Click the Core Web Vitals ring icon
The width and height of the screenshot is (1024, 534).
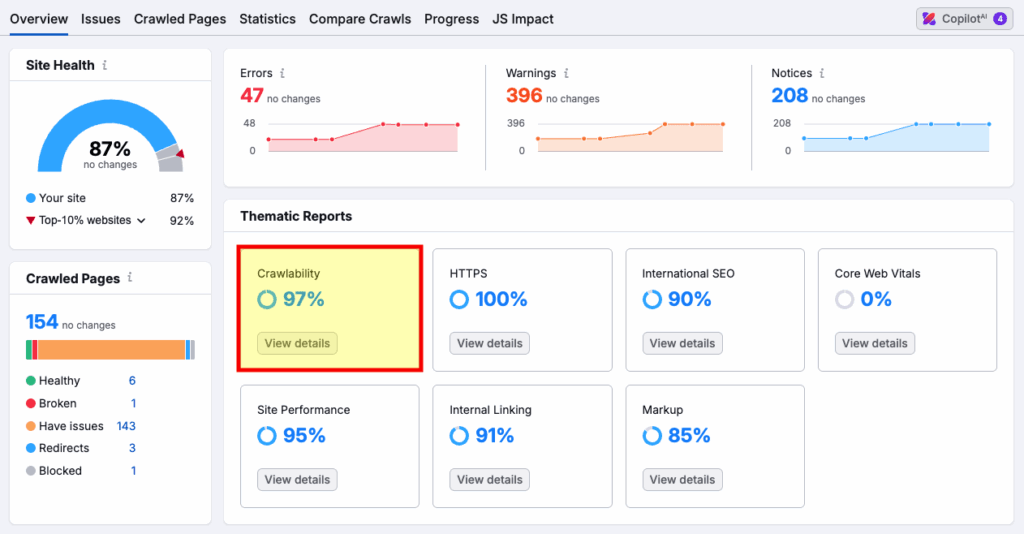pos(844,300)
